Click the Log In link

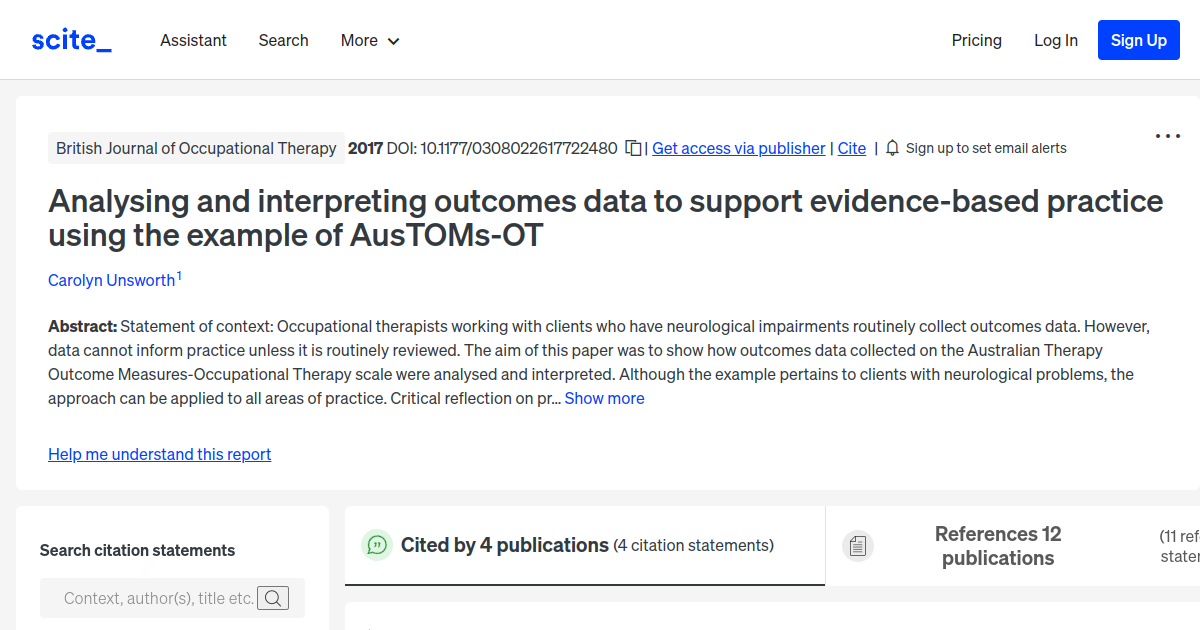coord(1056,40)
